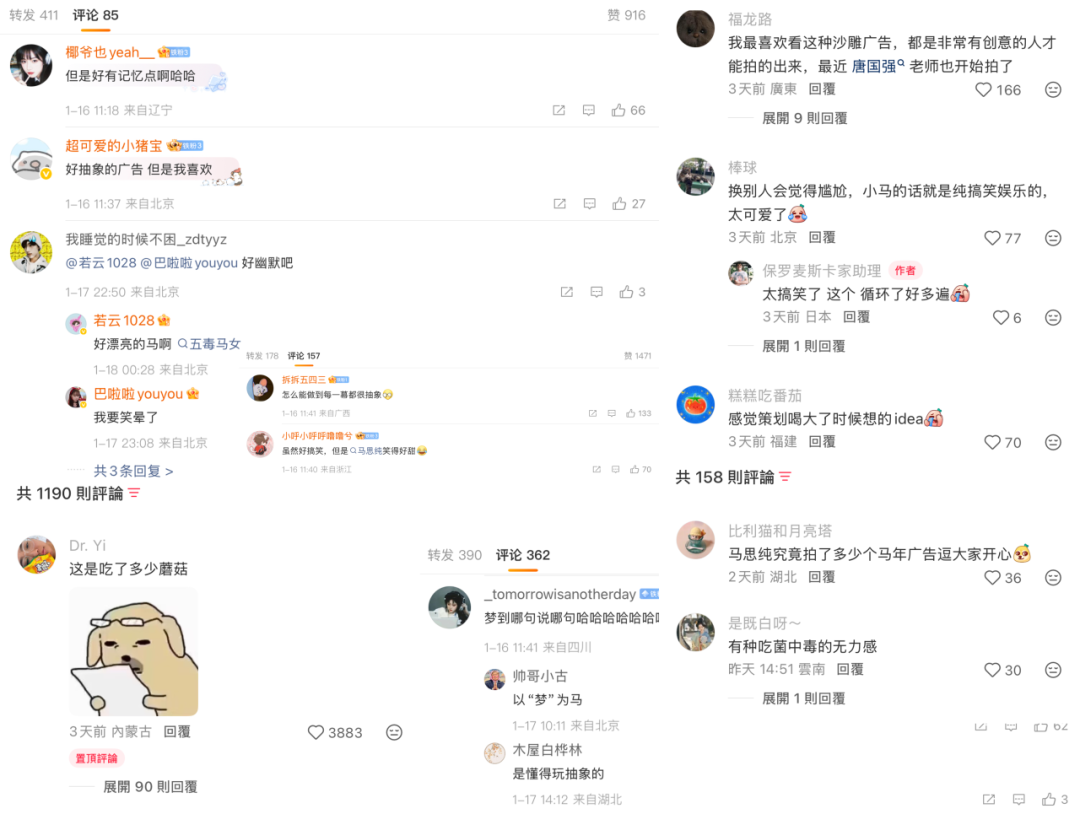
Task: Click sort icon next to 共 158 則評論
Action: tap(785, 477)
